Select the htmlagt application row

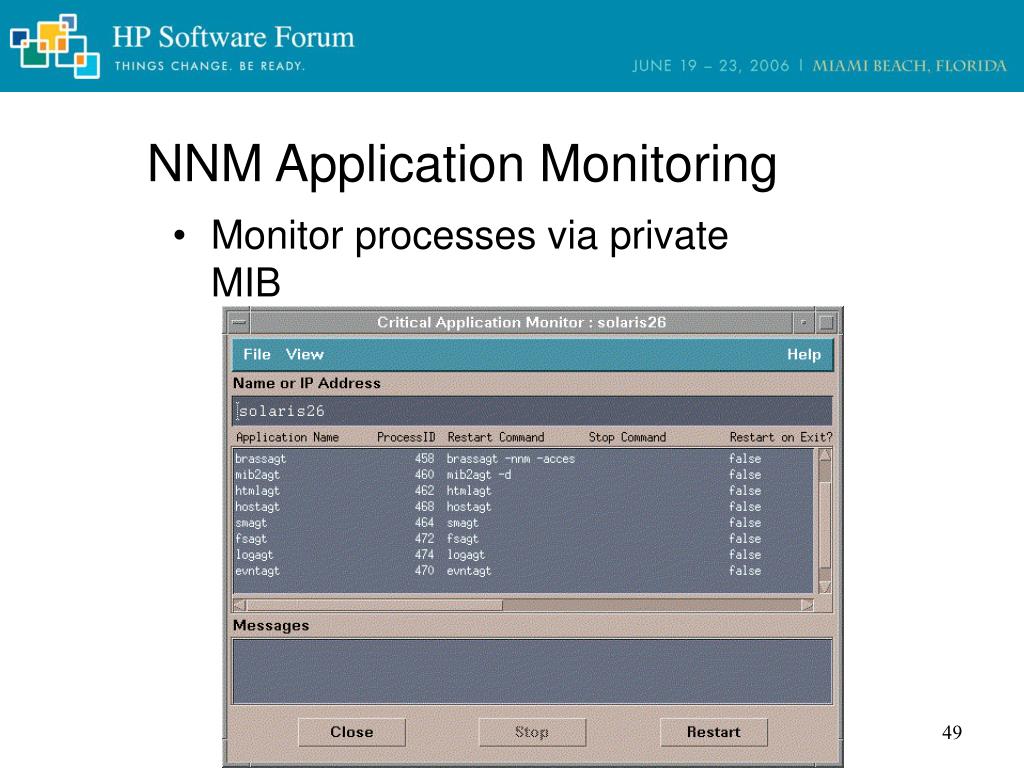522,490
